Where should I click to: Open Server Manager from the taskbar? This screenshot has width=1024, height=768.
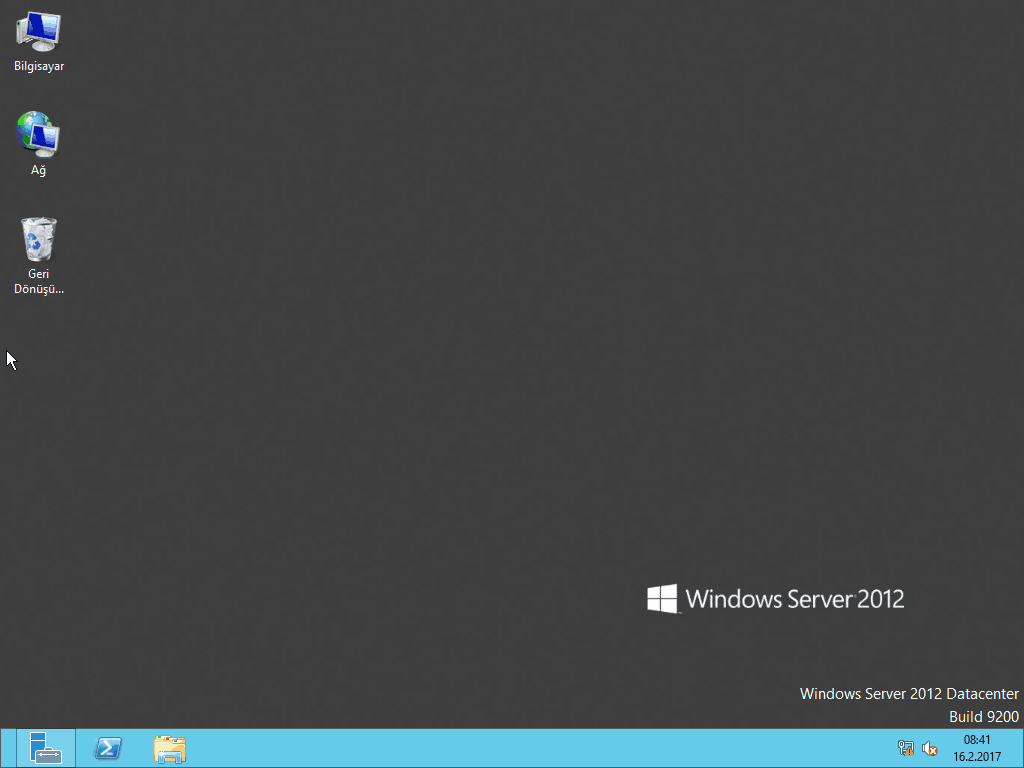(x=46, y=748)
